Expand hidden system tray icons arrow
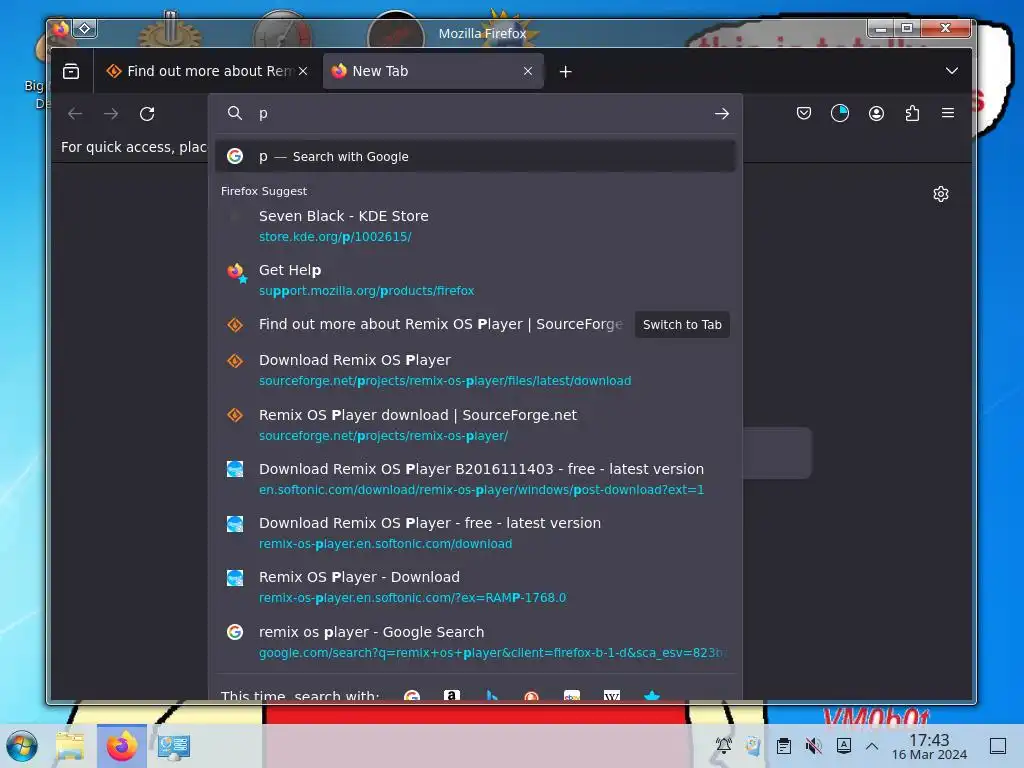Screen dimensions: 1024x768 point(872,746)
